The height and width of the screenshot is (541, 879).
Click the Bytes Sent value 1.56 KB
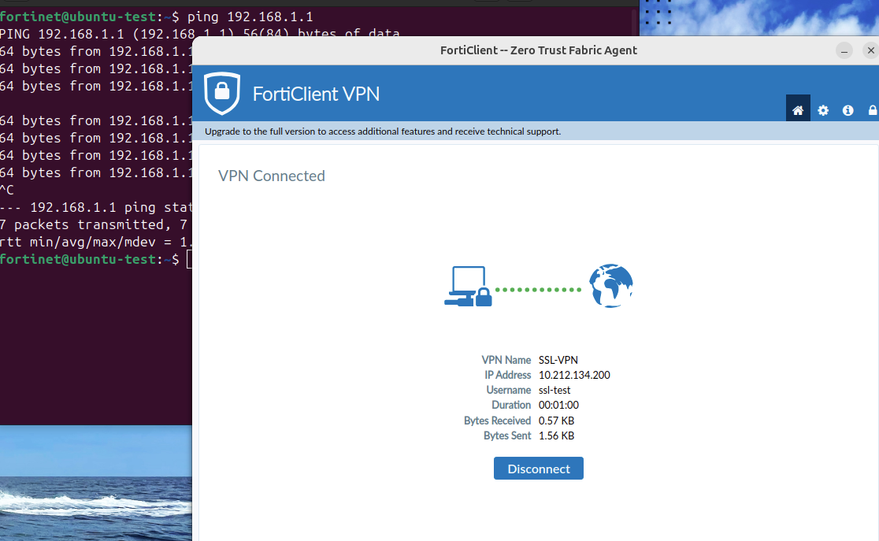556,436
